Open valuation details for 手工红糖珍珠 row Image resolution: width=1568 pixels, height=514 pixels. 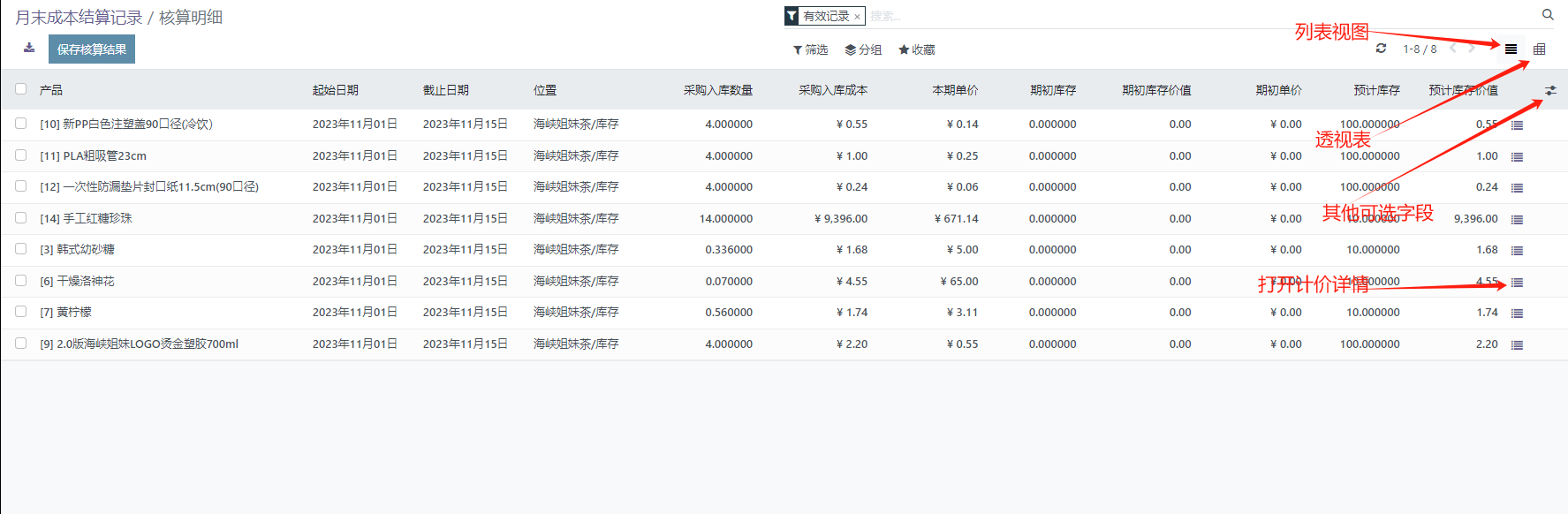point(1517,219)
